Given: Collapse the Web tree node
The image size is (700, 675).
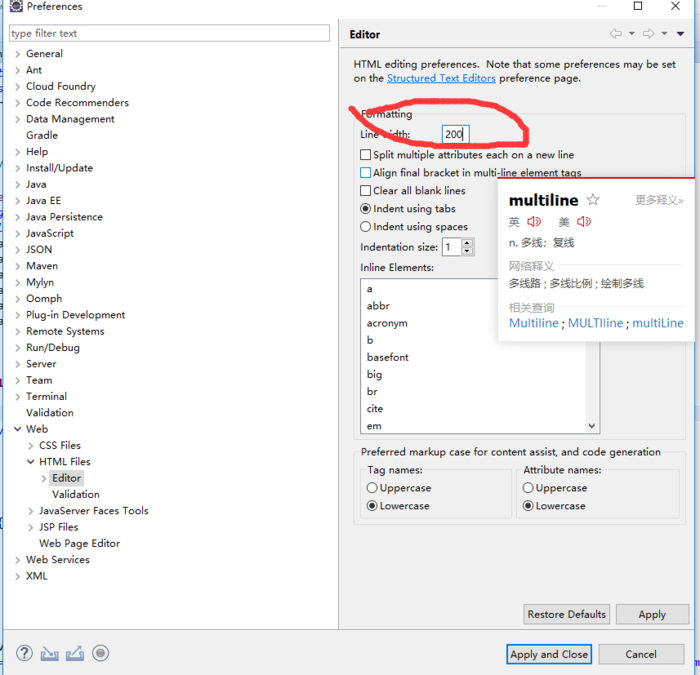Looking at the screenshot, I should pyautogui.click(x=17, y=429).
